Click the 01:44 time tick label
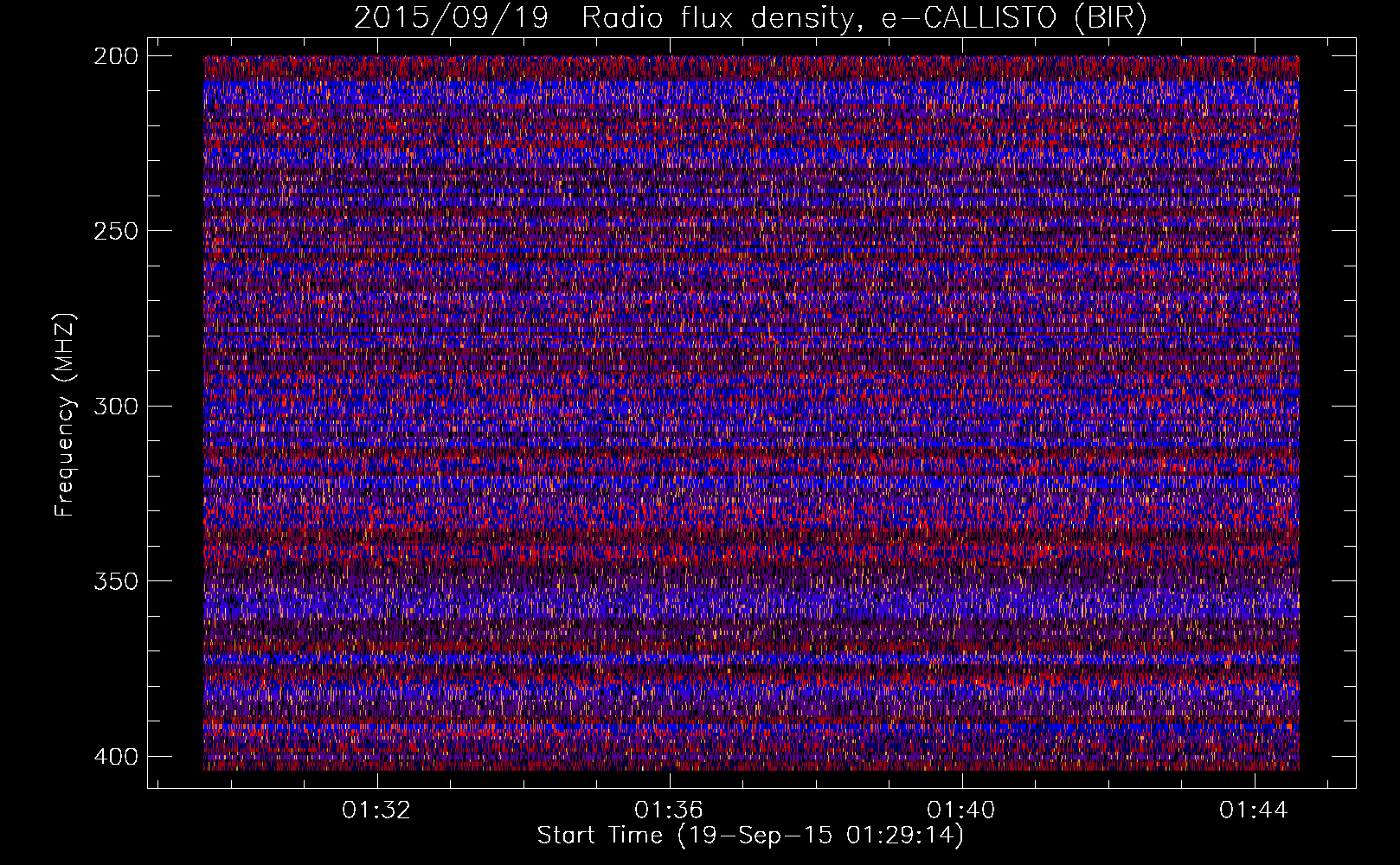 [x=1254, y=811]
